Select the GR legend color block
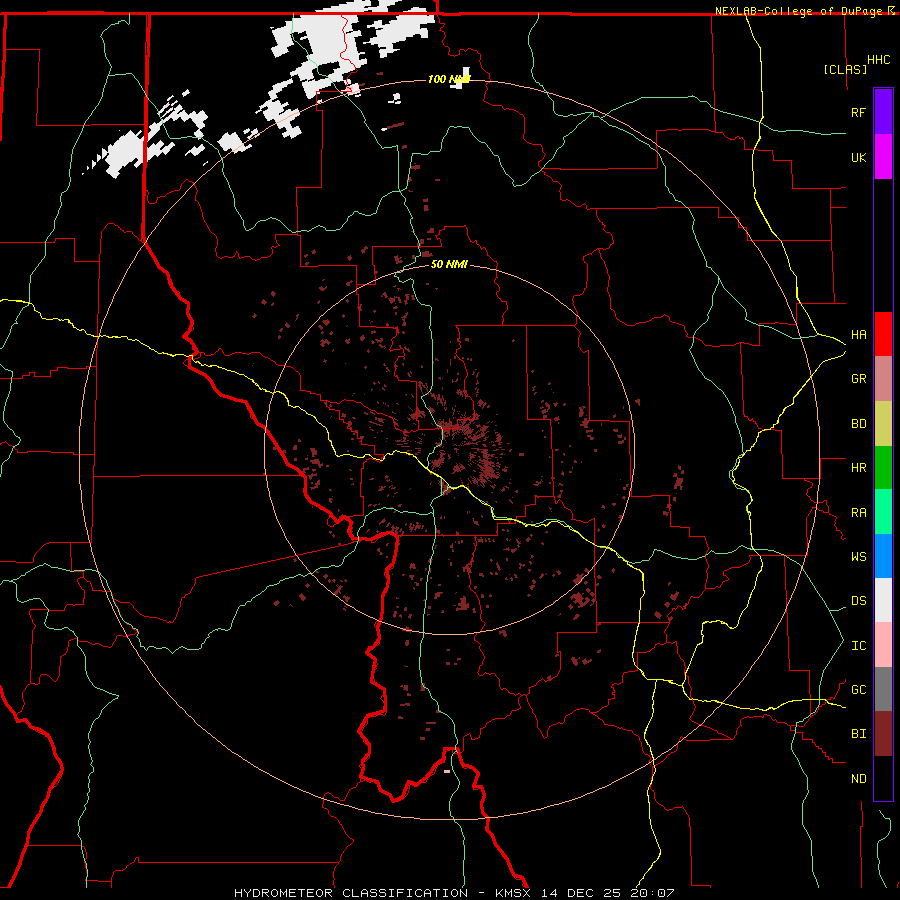The height and width of the screenshot is (900, 900). 883,379
